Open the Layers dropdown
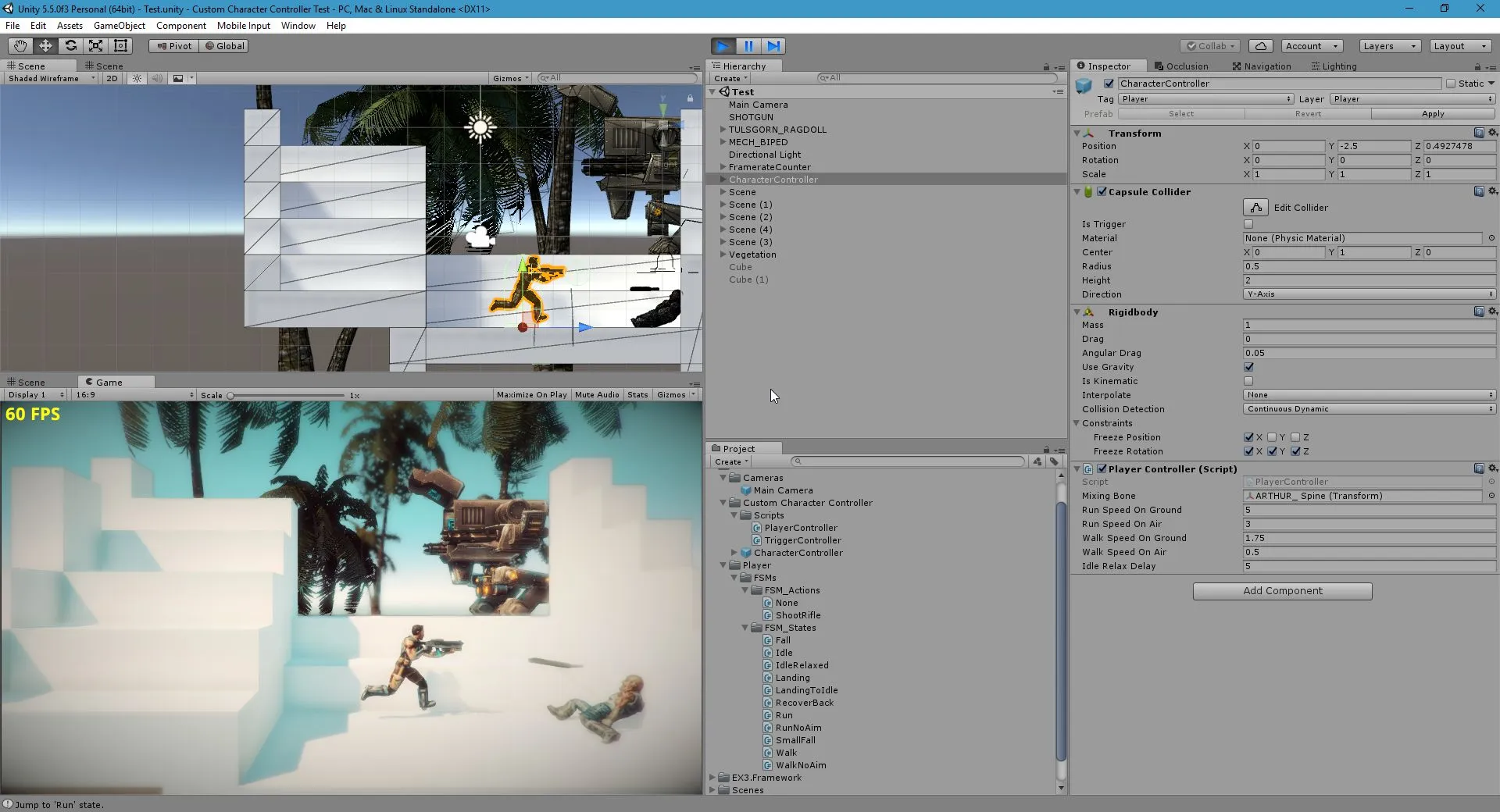 click(1389, 46)
